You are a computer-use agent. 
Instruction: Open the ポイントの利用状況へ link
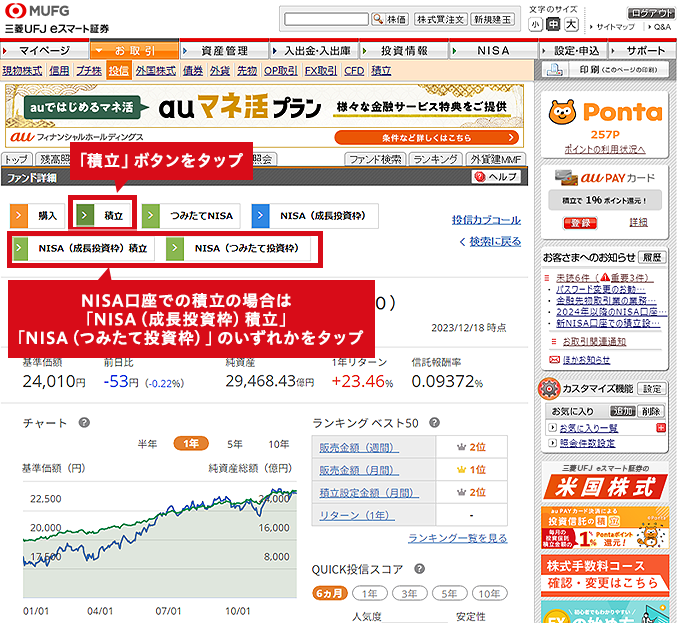(x=605, y=149)
